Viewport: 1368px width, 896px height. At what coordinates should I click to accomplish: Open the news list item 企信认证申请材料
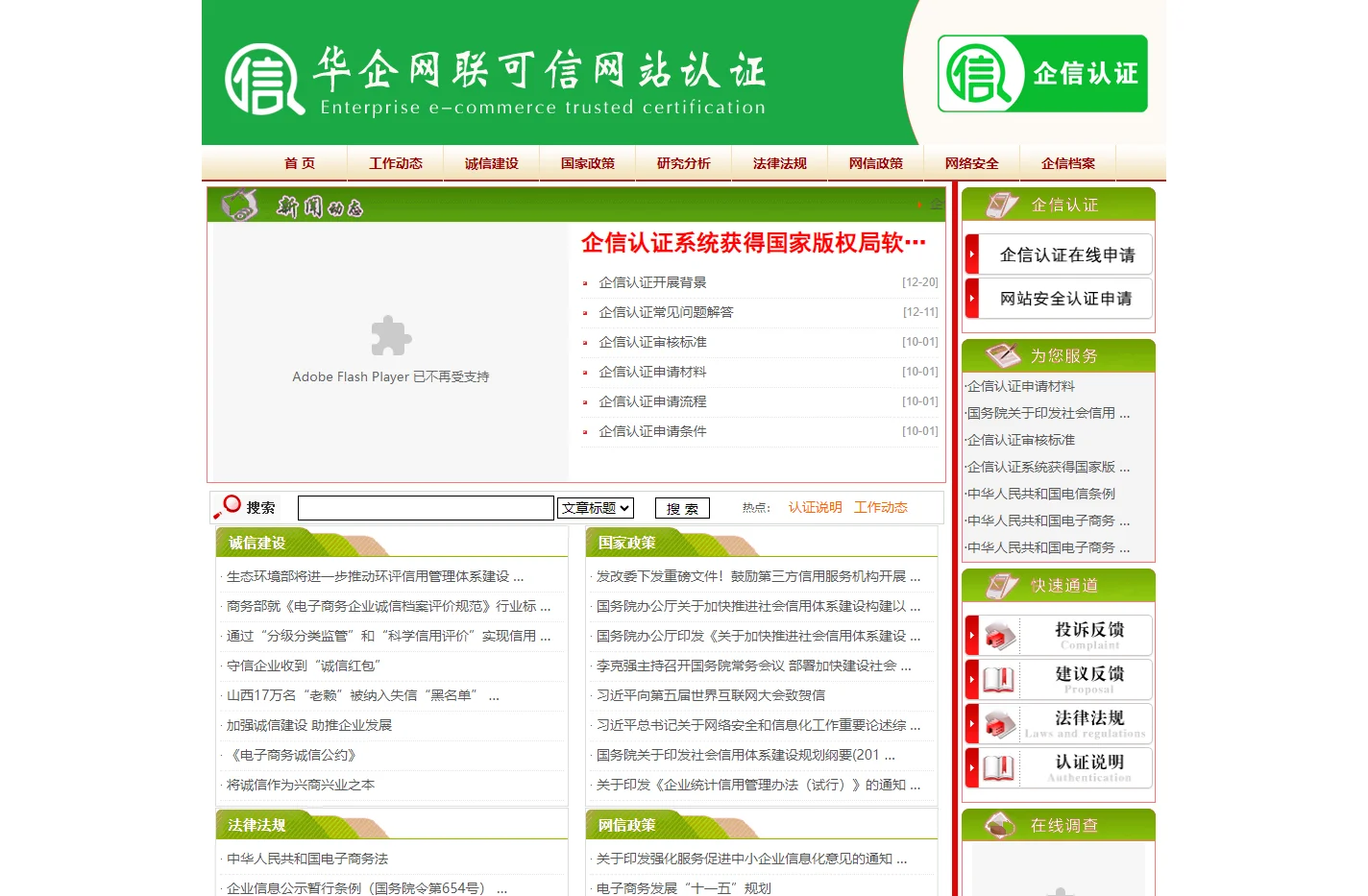(x=652, y=372)
